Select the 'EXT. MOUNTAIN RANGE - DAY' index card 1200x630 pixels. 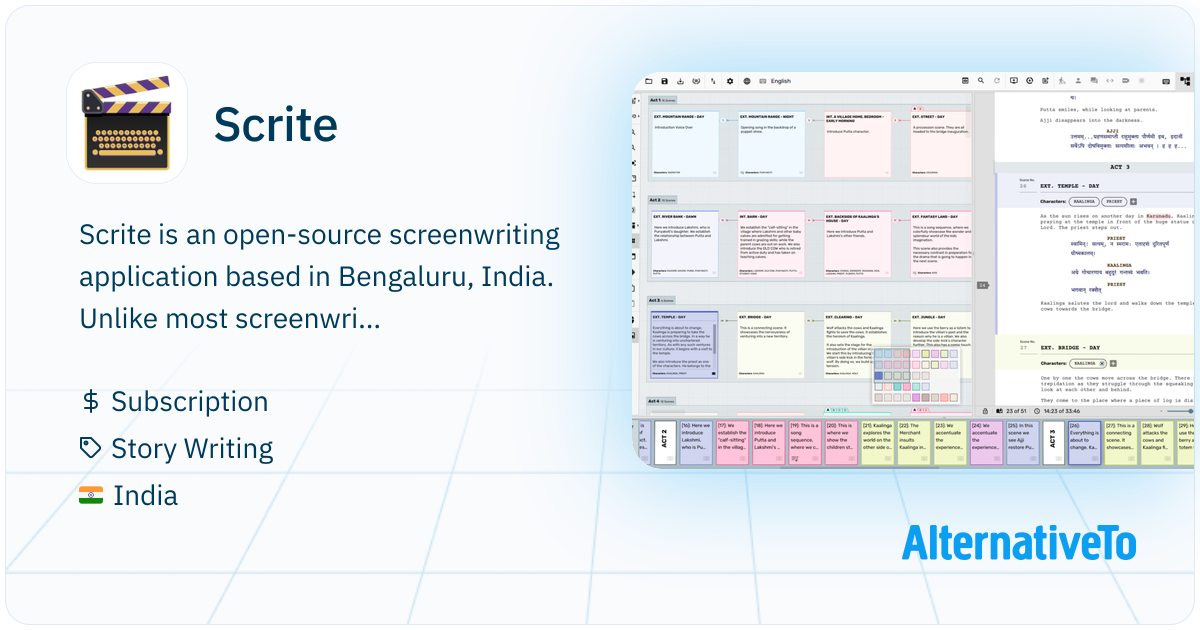tap(684, 144)
